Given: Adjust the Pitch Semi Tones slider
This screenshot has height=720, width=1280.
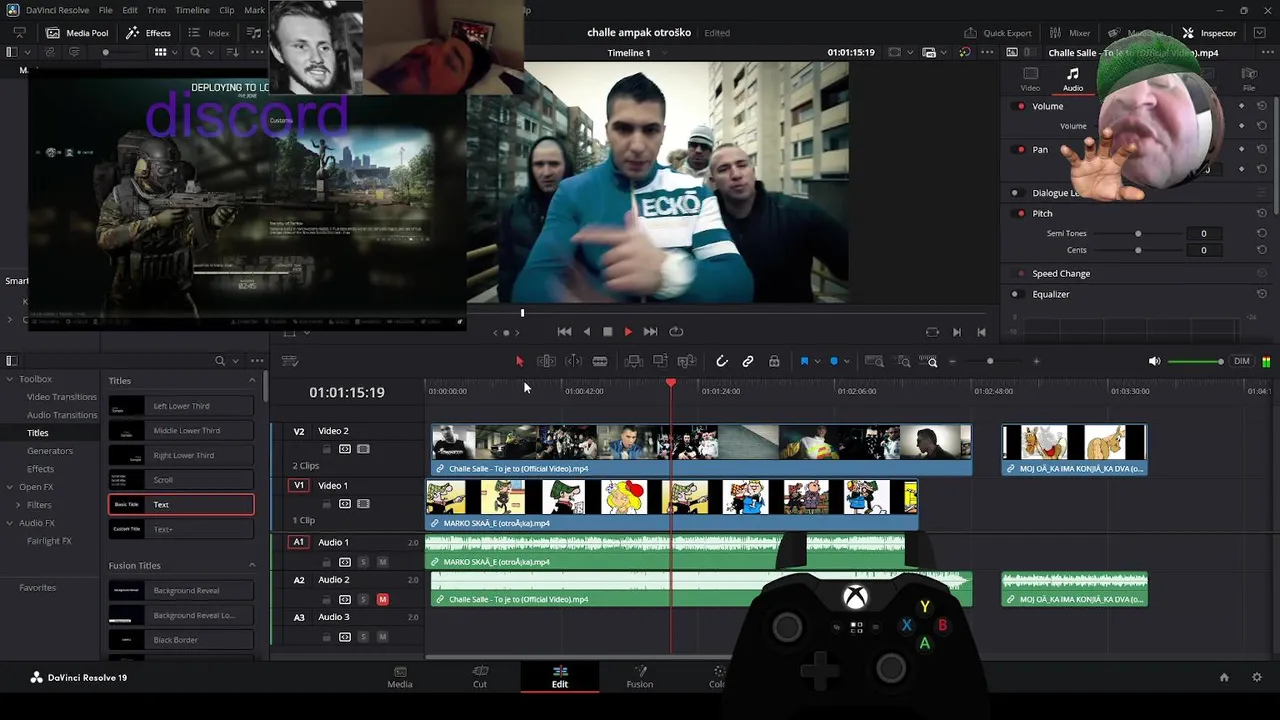Looking at the screenshot, I should click(x=1138, y=234).
